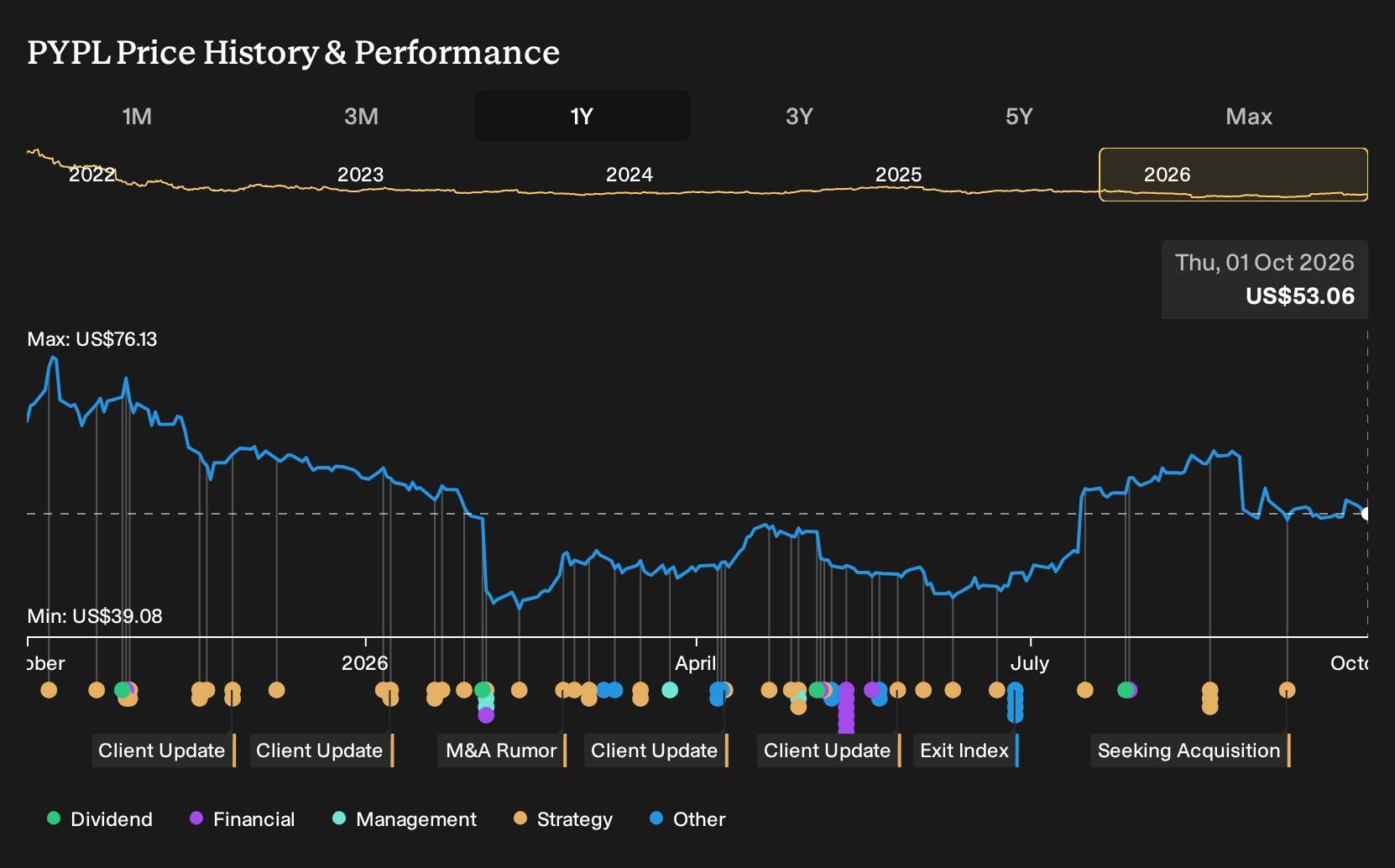Toggle Management events in legend
Viewport: 1395px width, 868px height.
pos(405,819)
